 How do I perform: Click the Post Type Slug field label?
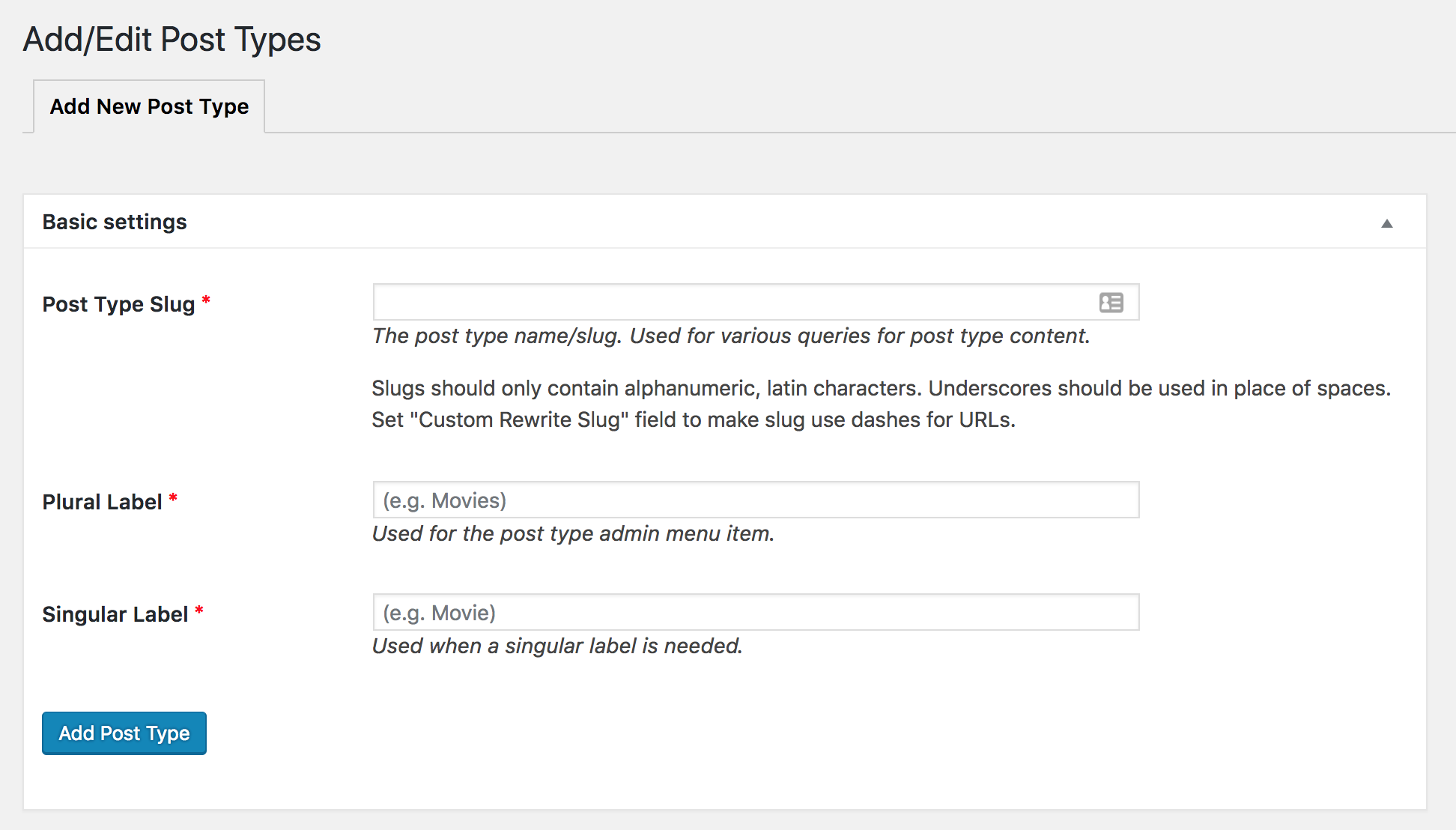[x=118, y=304]
